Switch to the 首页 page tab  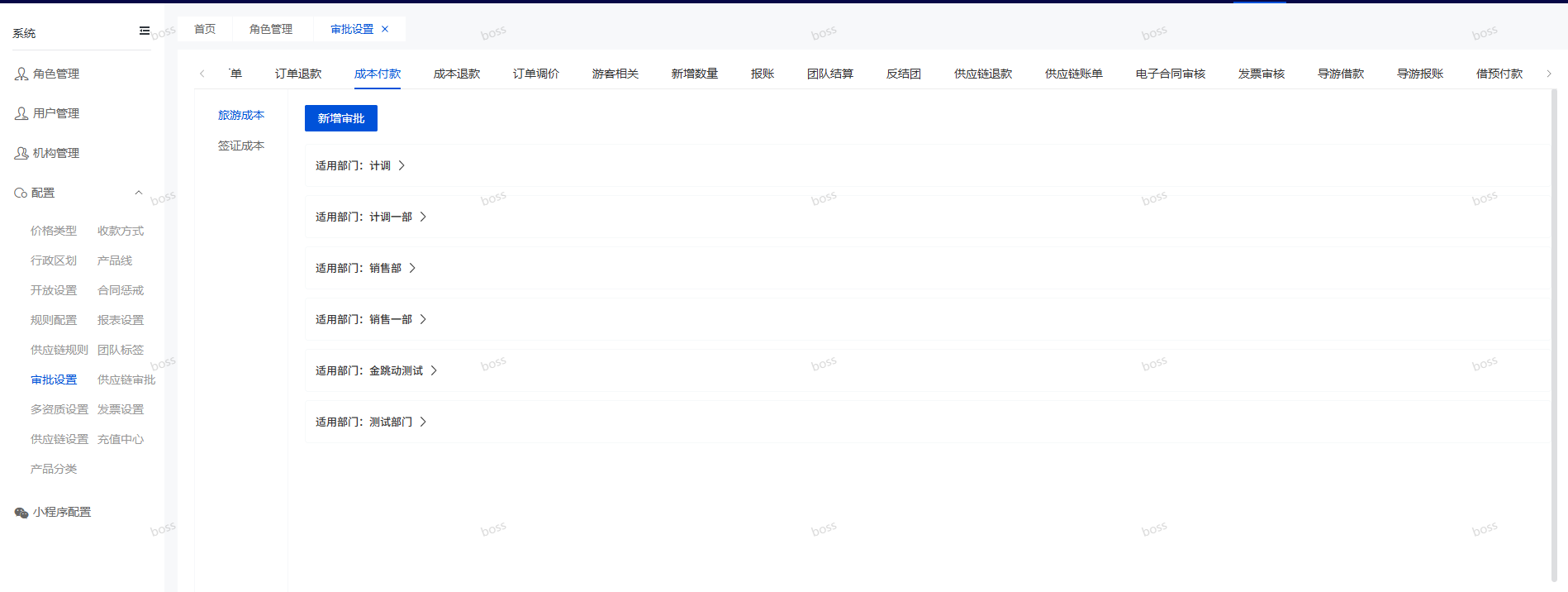point(205,29)
